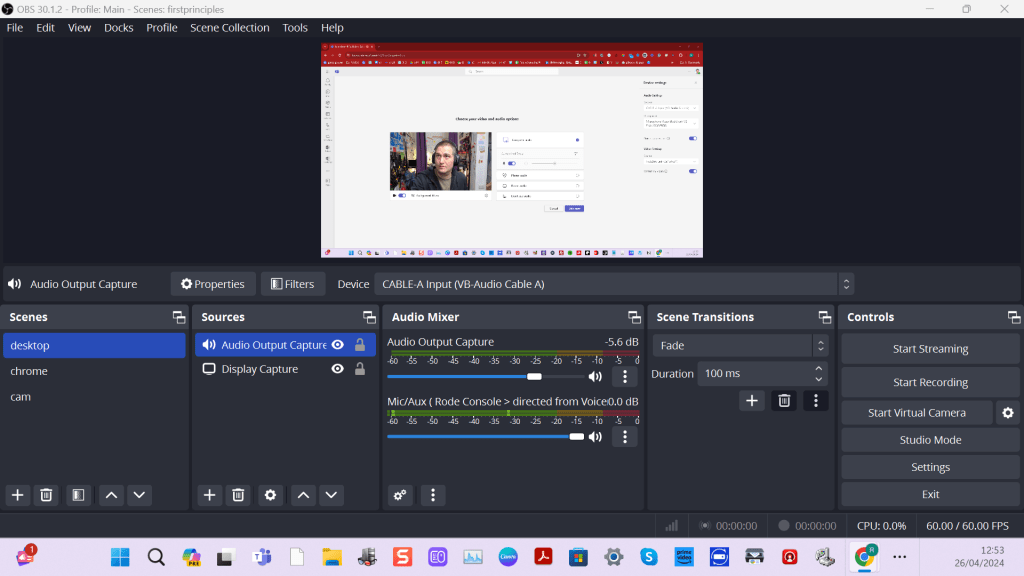Open source properties gear icon
This screenshot has width=1024, height=576.
pyautogui.click(x=270, y=495)
